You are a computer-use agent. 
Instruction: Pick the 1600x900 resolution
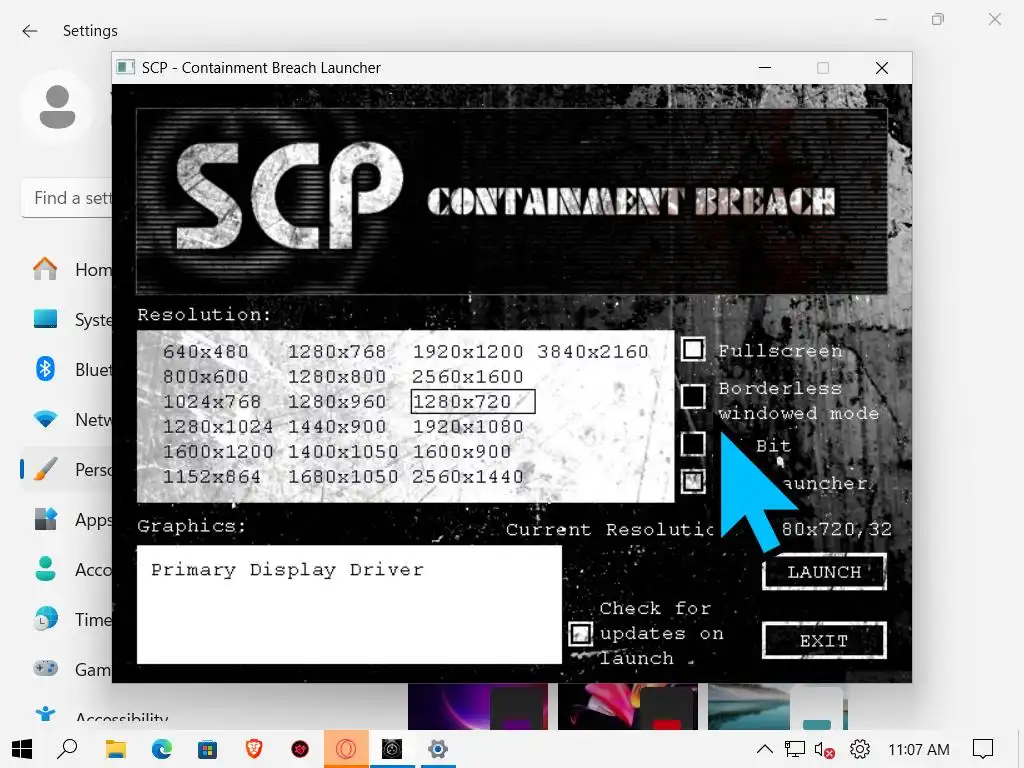pyautogui.click(x=462, y=452)
